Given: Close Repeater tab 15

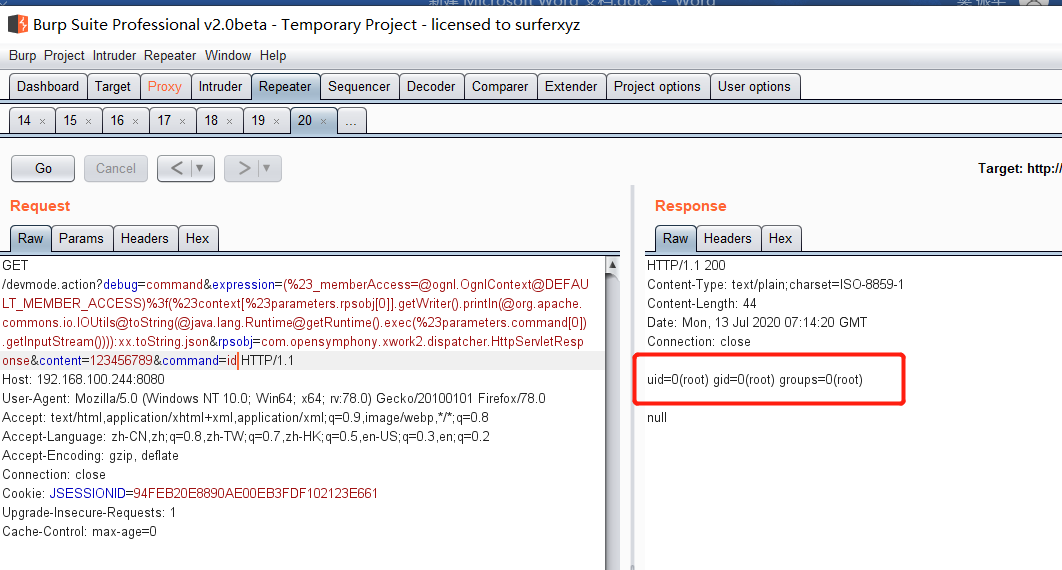Looking at the screenshot, I should [x=88, y=121].
